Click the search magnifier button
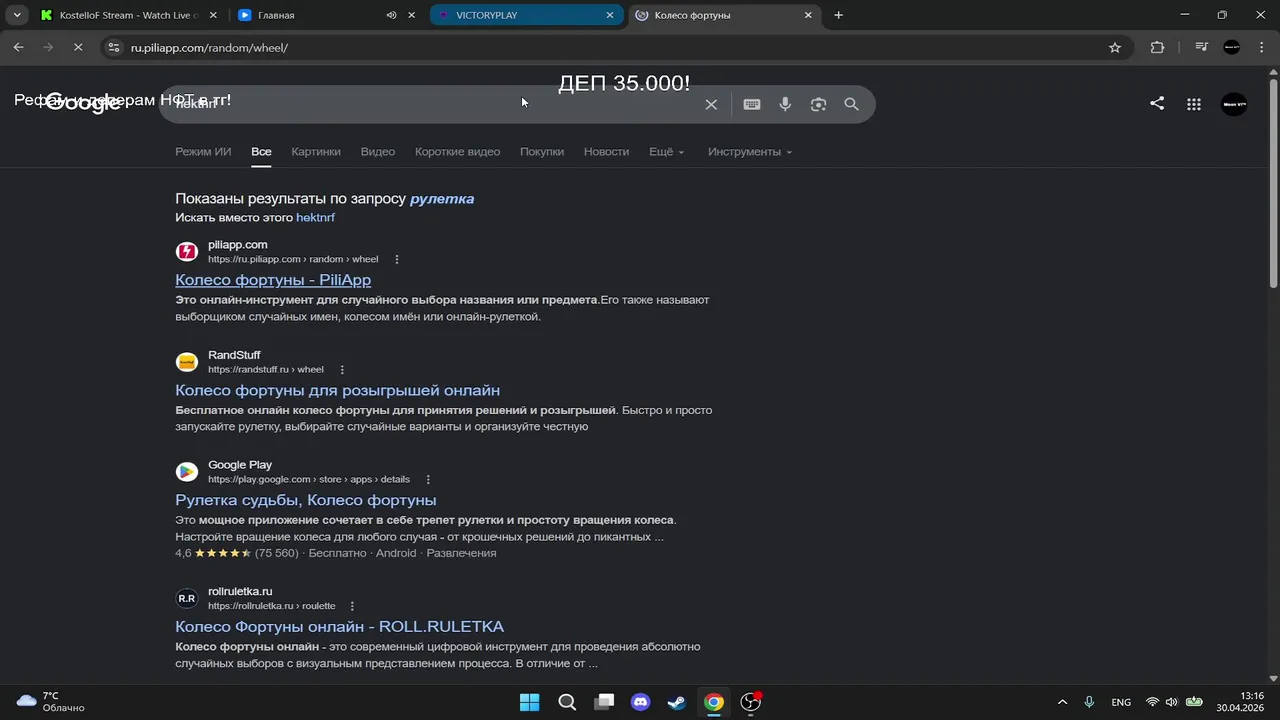This screenshot has width=1280, height=720. [x=851, y=104]
